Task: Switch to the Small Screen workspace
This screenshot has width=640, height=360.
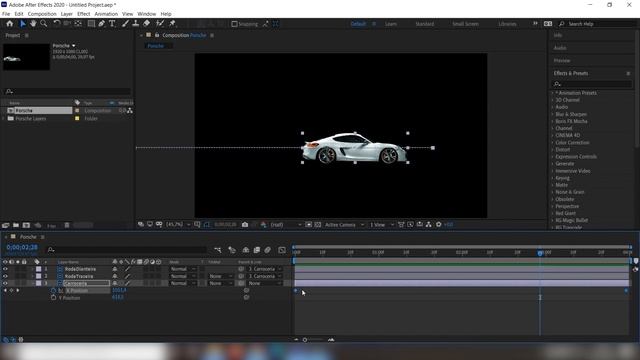Action: pos(465,24)
